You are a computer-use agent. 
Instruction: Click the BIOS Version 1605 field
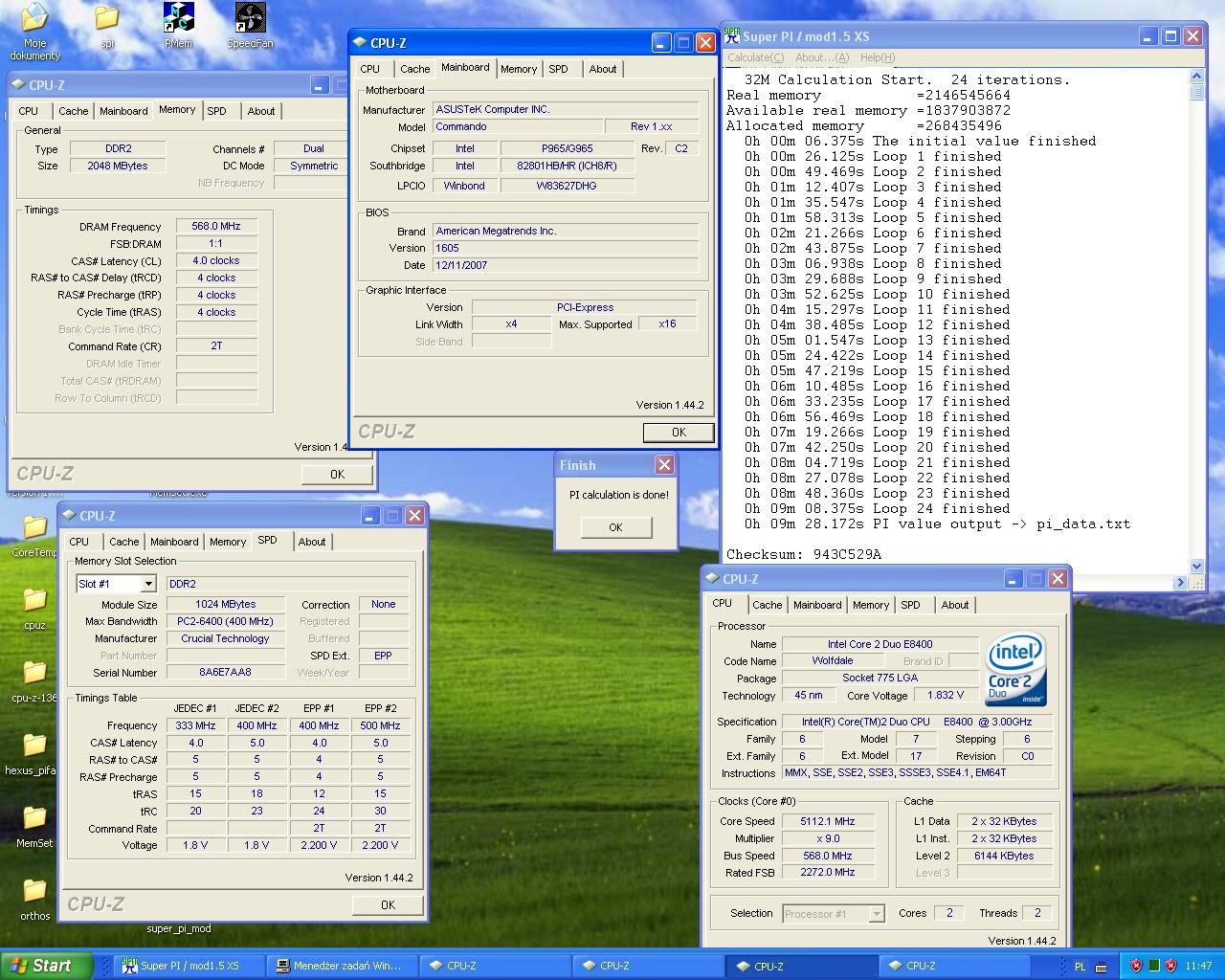[566, 248]
